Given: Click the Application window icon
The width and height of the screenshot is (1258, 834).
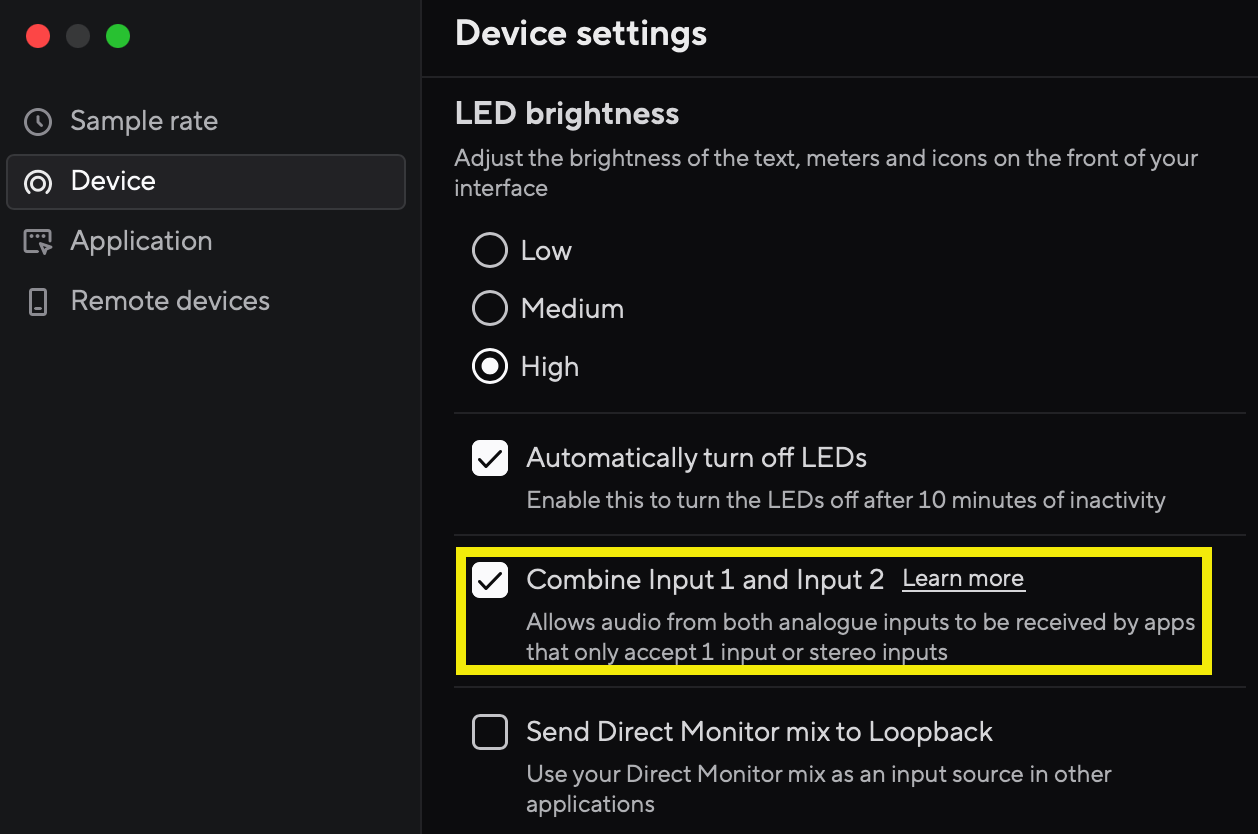Looking at the screenshot, I should 38,242.
